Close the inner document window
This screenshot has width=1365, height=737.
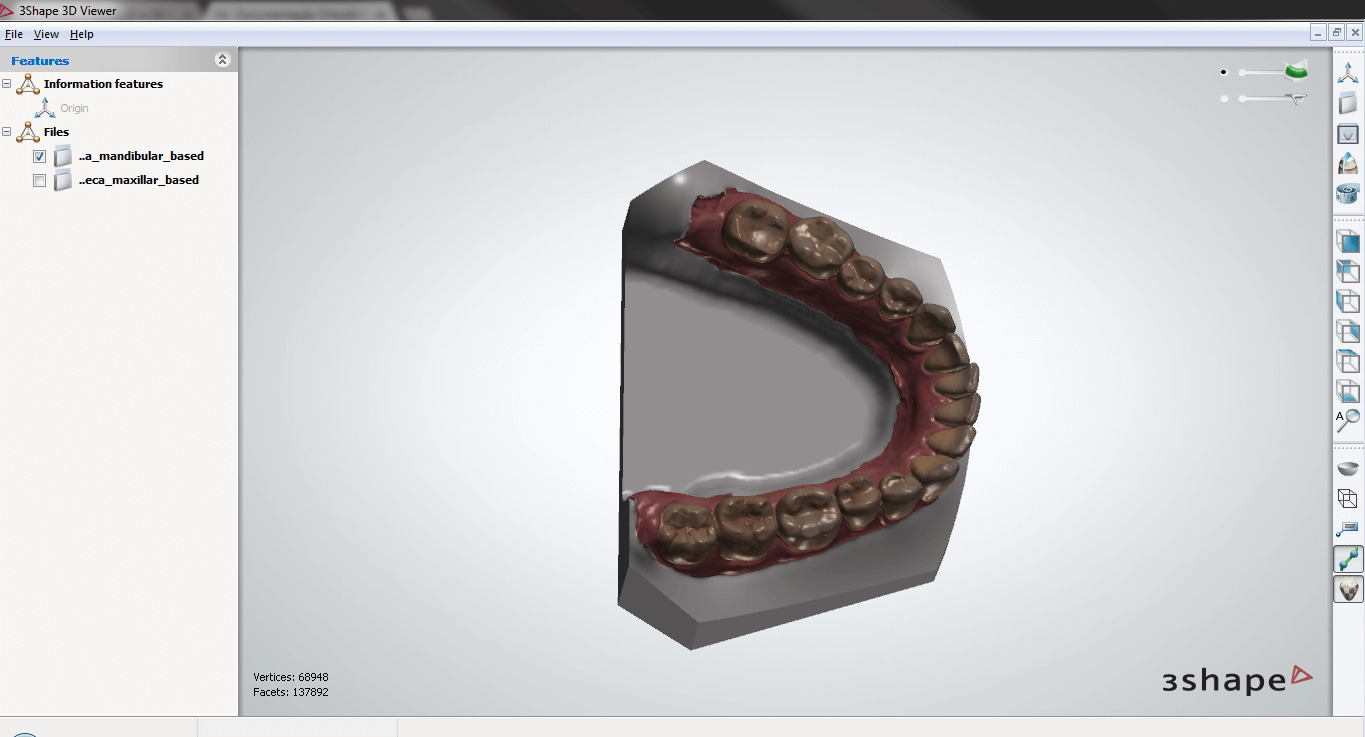[1355, 33]
